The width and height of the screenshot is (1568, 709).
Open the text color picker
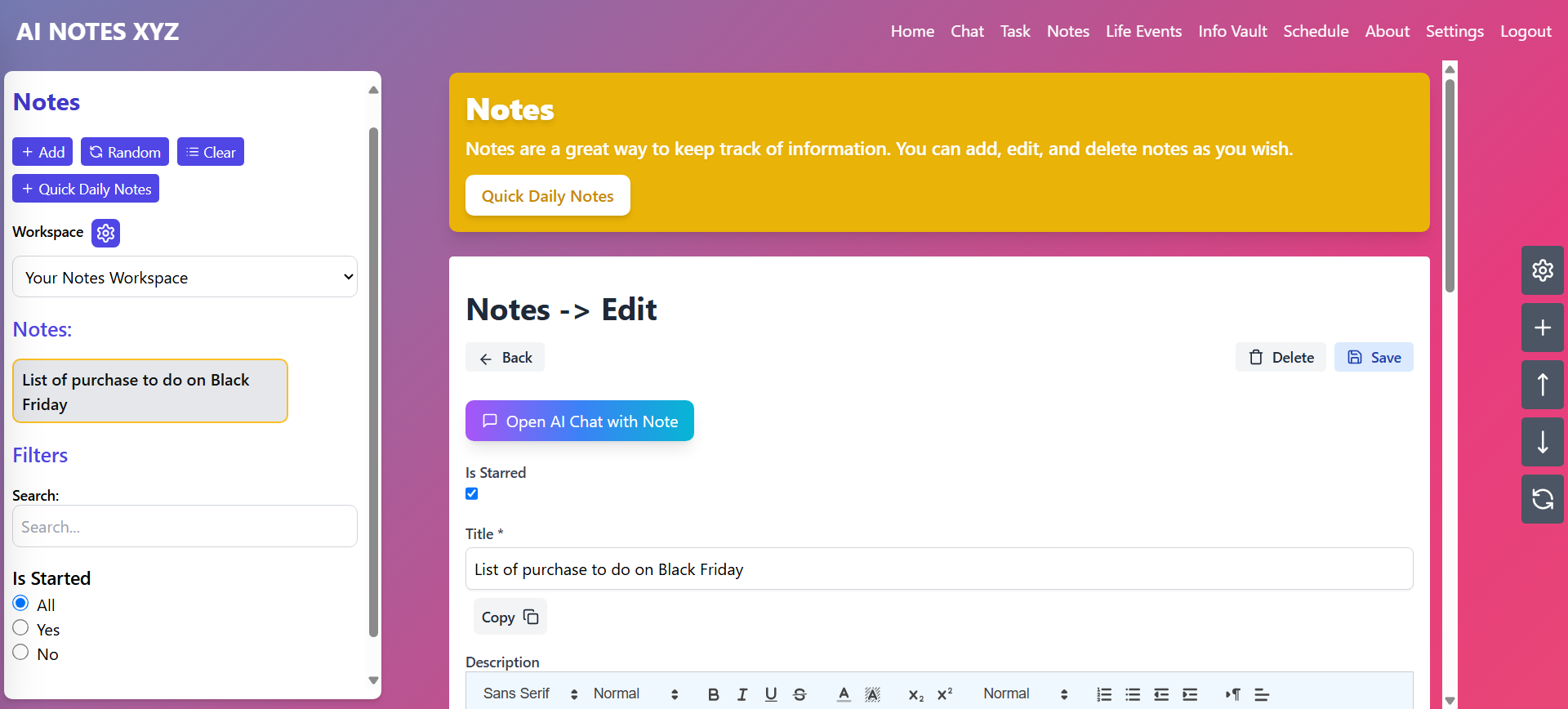[x=844, y=694]
